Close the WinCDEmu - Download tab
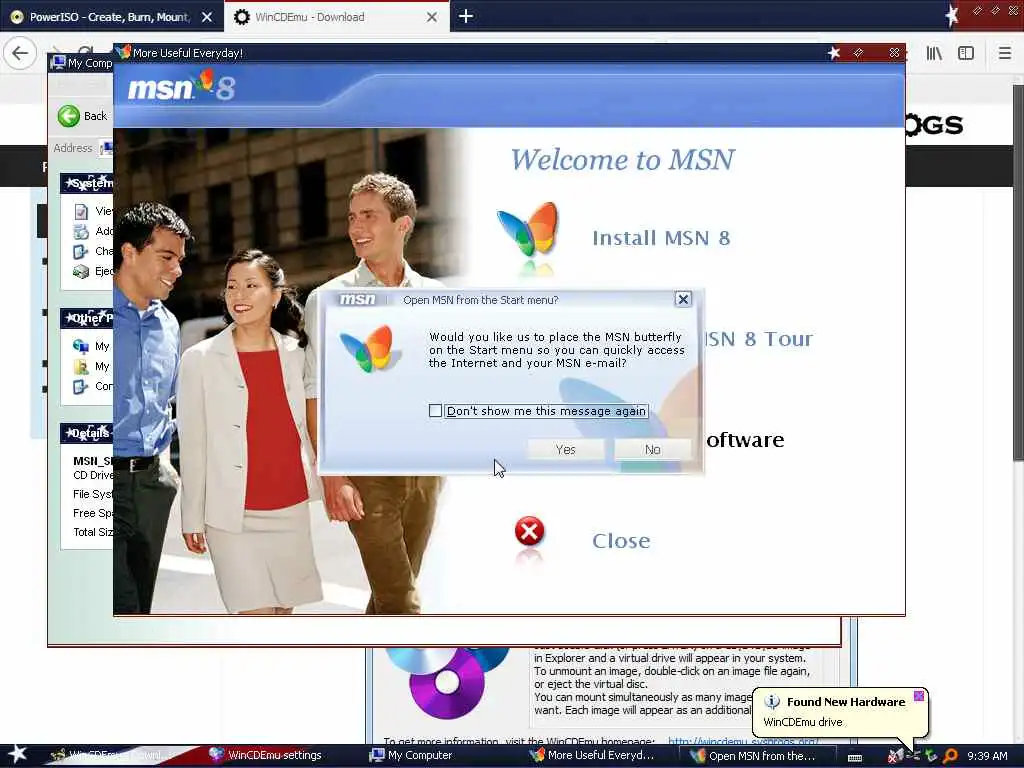The image size is (1024, 768). [x=432, y=17]
